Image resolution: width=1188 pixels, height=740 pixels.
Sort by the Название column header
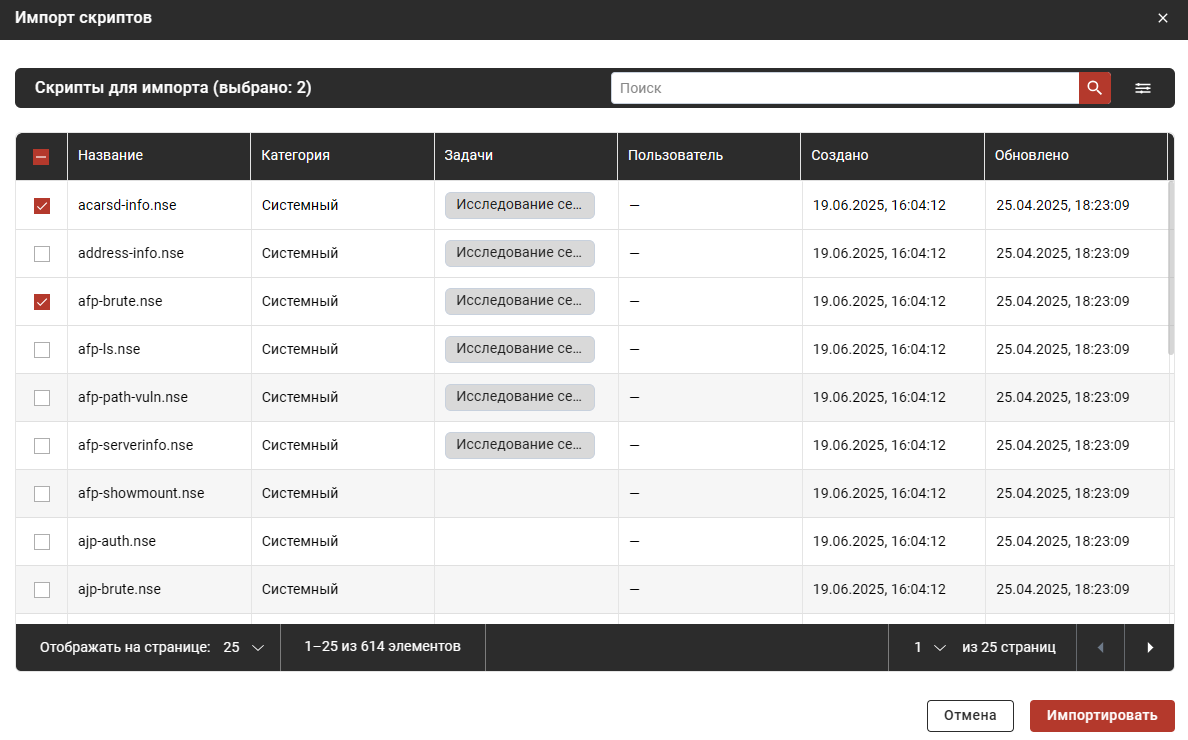pos(110,155)
